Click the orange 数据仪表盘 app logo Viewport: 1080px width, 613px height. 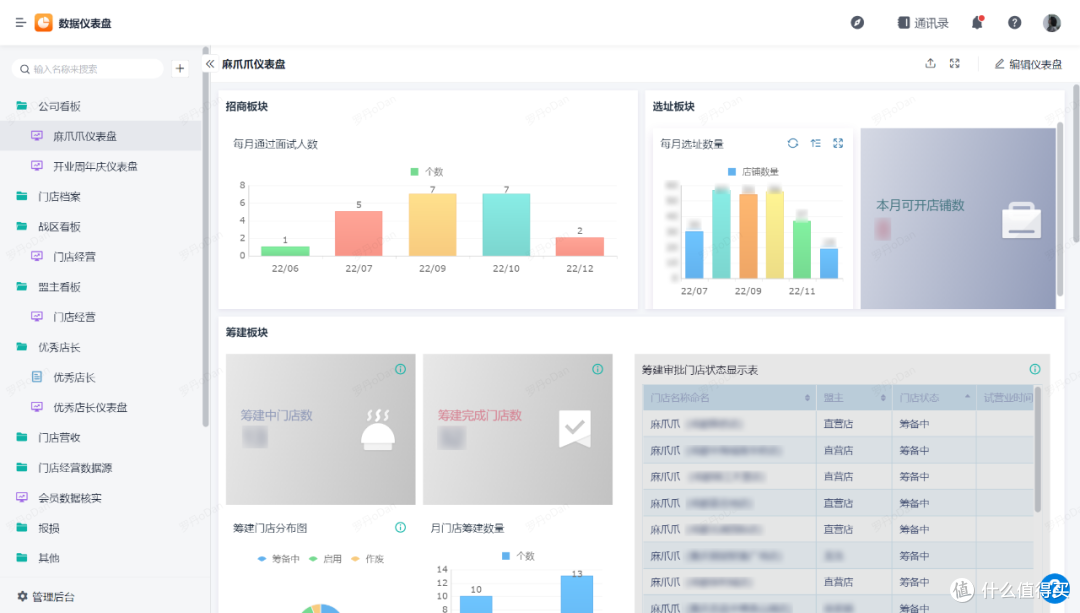[x=43, y=23]
